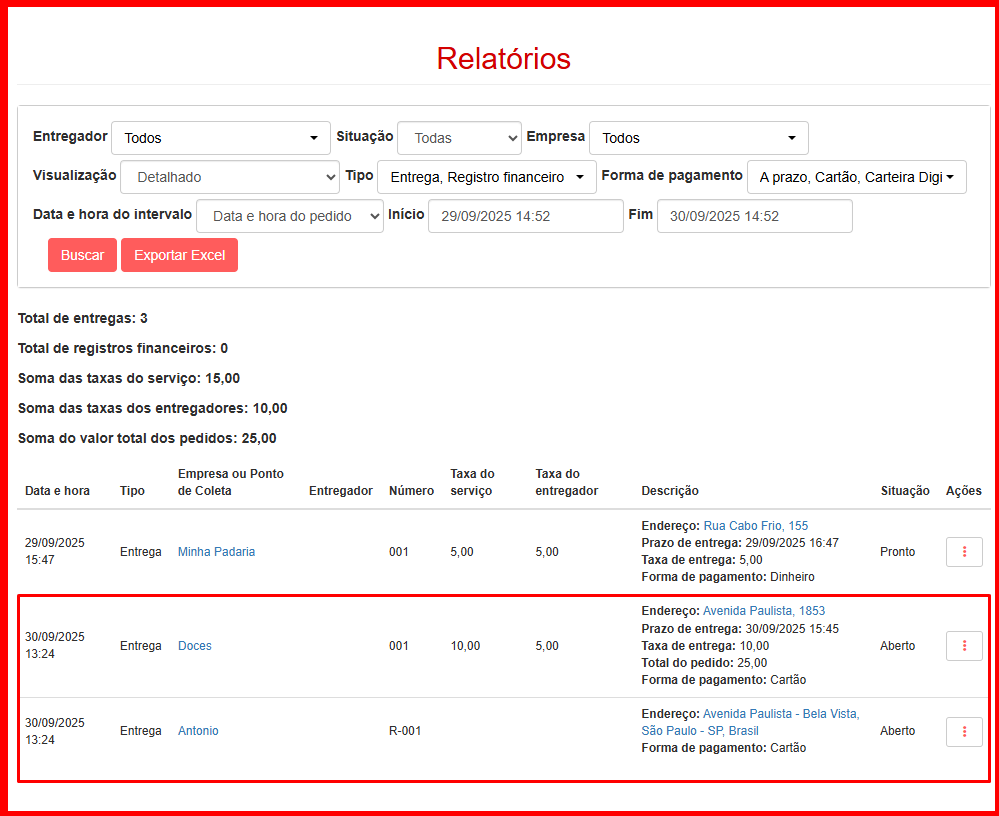Click the Início date field
The height and width of the screenshot is (816, 999).
(525, 216)
